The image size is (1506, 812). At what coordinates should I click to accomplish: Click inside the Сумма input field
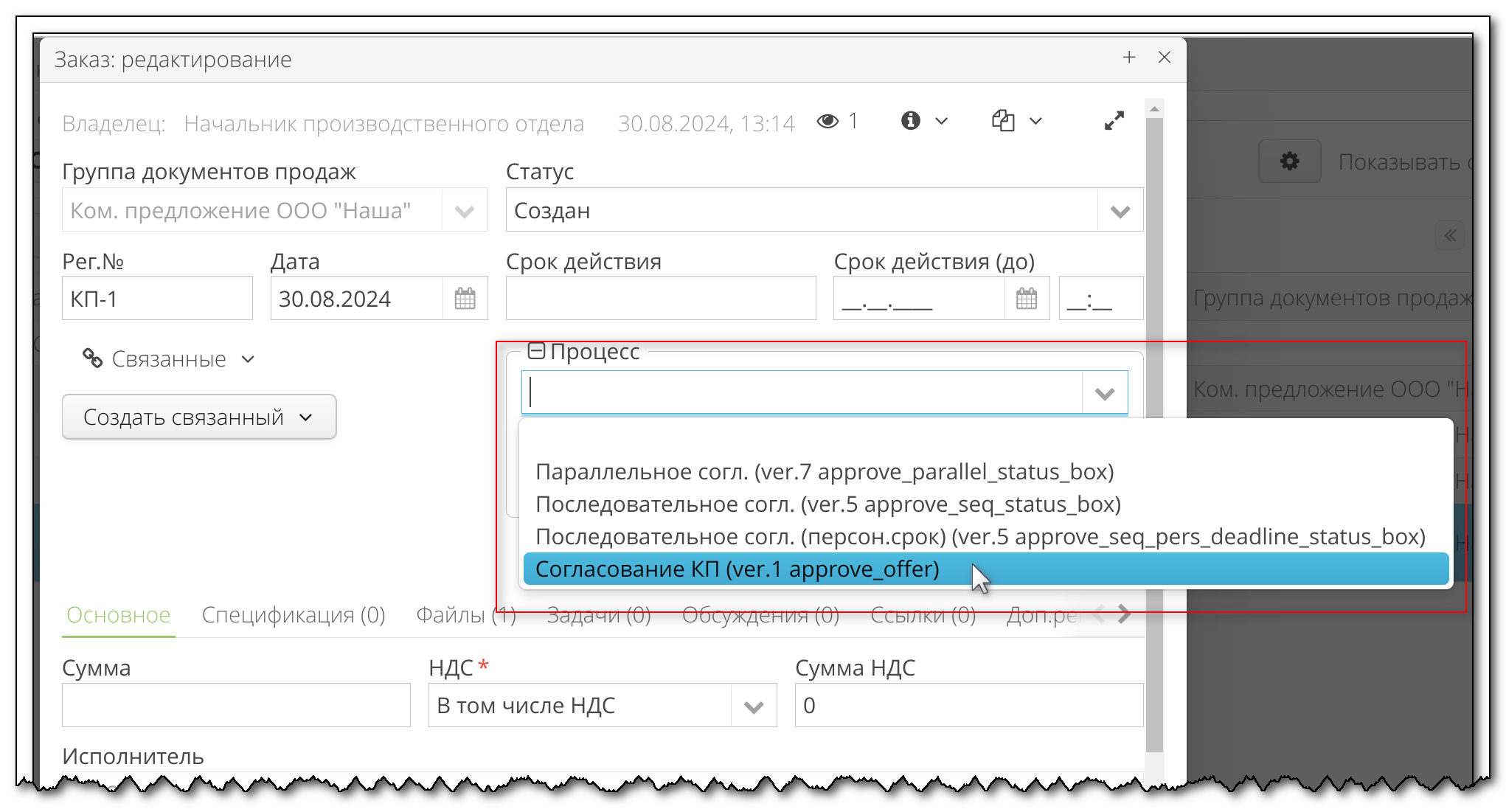[x=235, y=705]
